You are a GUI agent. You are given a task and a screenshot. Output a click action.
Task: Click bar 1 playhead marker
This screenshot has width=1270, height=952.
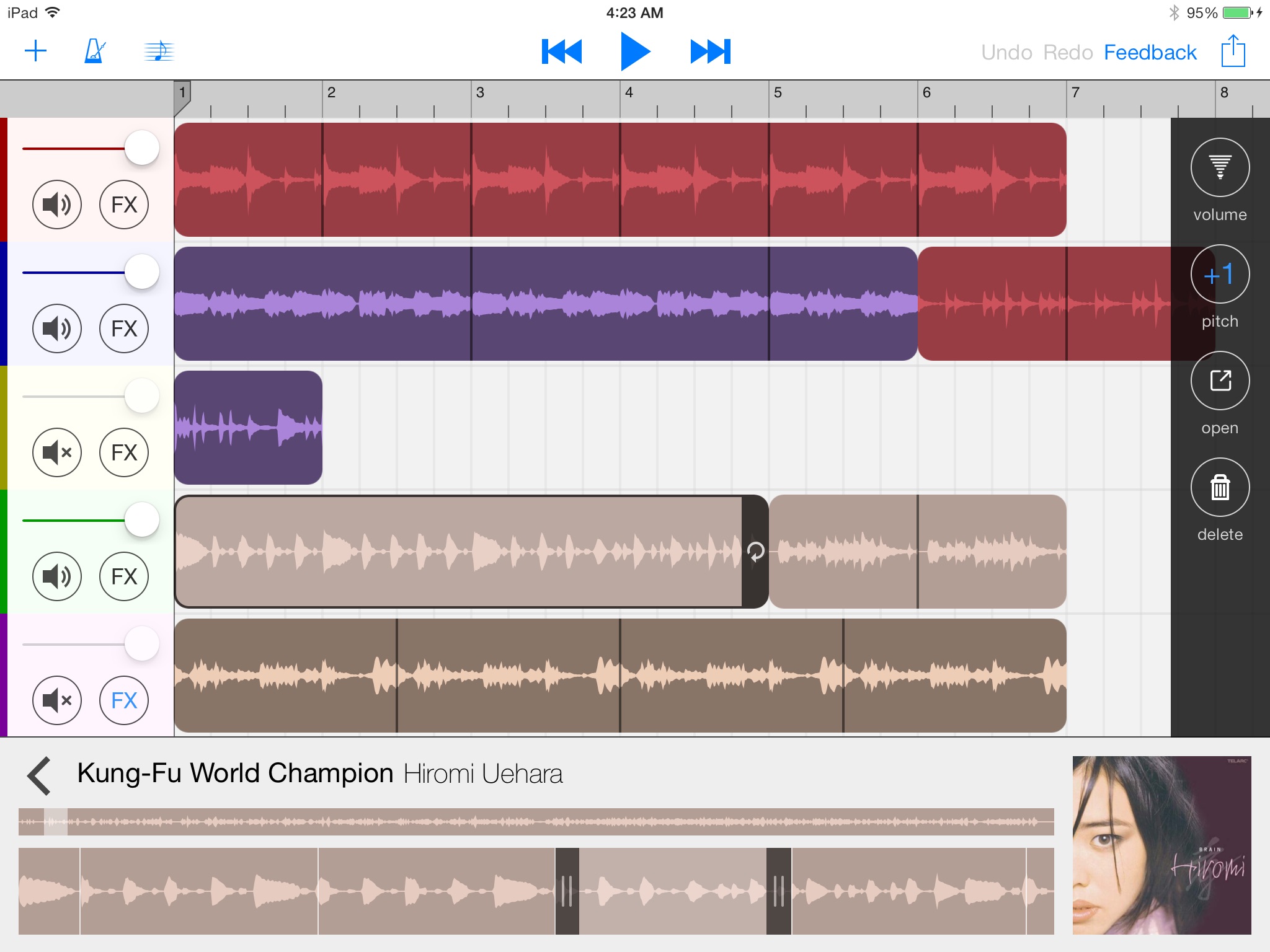click(182, 98)
